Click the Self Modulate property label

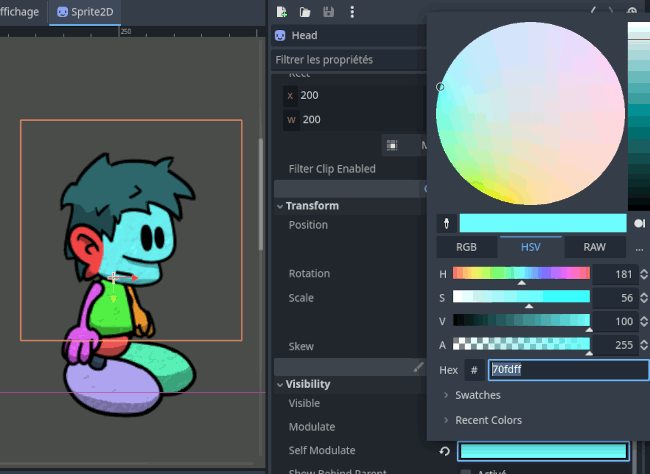322,451
